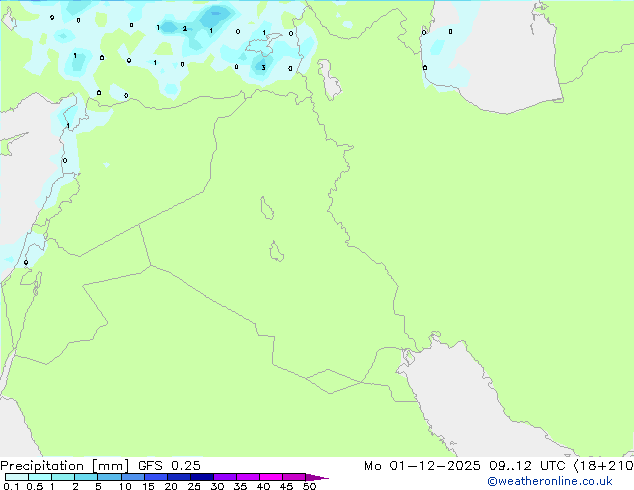Click the over-50 arrow at legend end
This screenshot has width=634, height=490.
(317, 477)
